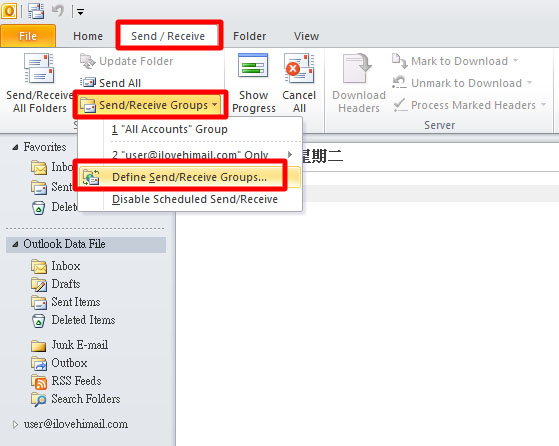
Task: Click the Undo icon in quick access toolbar
Action: 57,11
